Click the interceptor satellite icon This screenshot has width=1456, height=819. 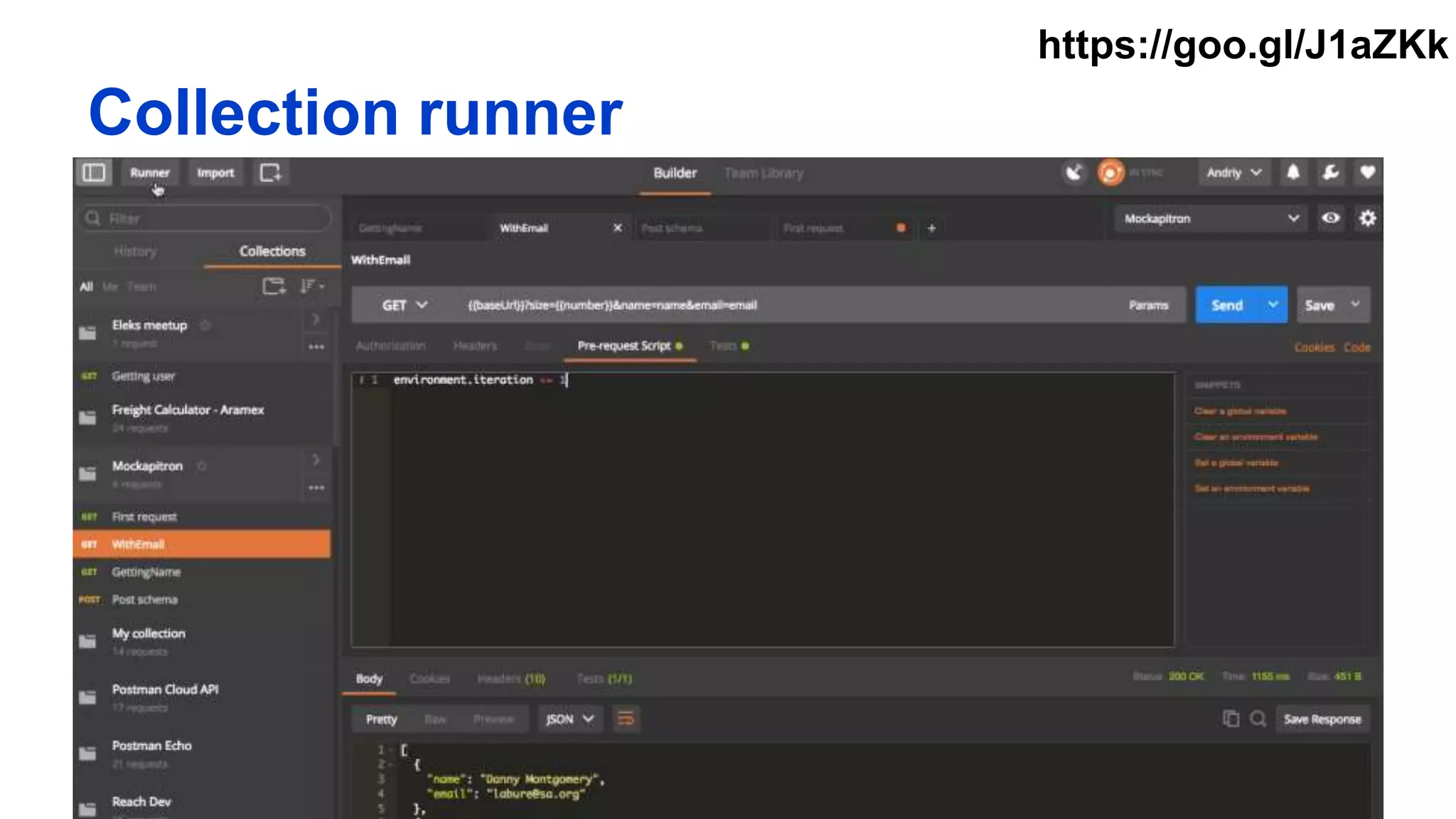[1074, 173]
